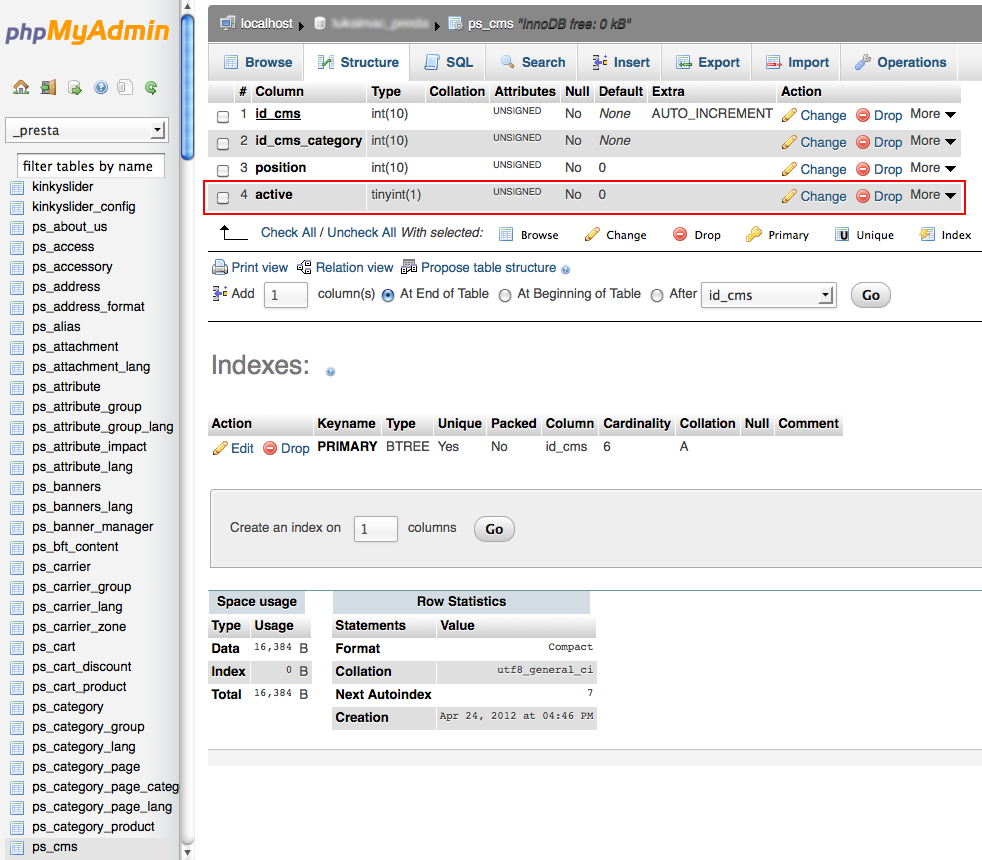Select the At Beginning of Table radio
Image resolution: width=982 pixels, height=860 pixels.
tap(505, 295)
